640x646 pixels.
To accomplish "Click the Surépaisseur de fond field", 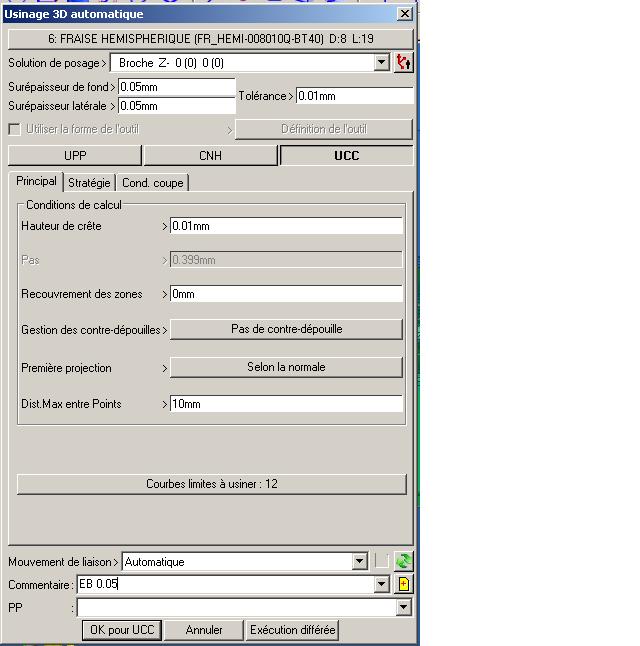I will [177, 87].
